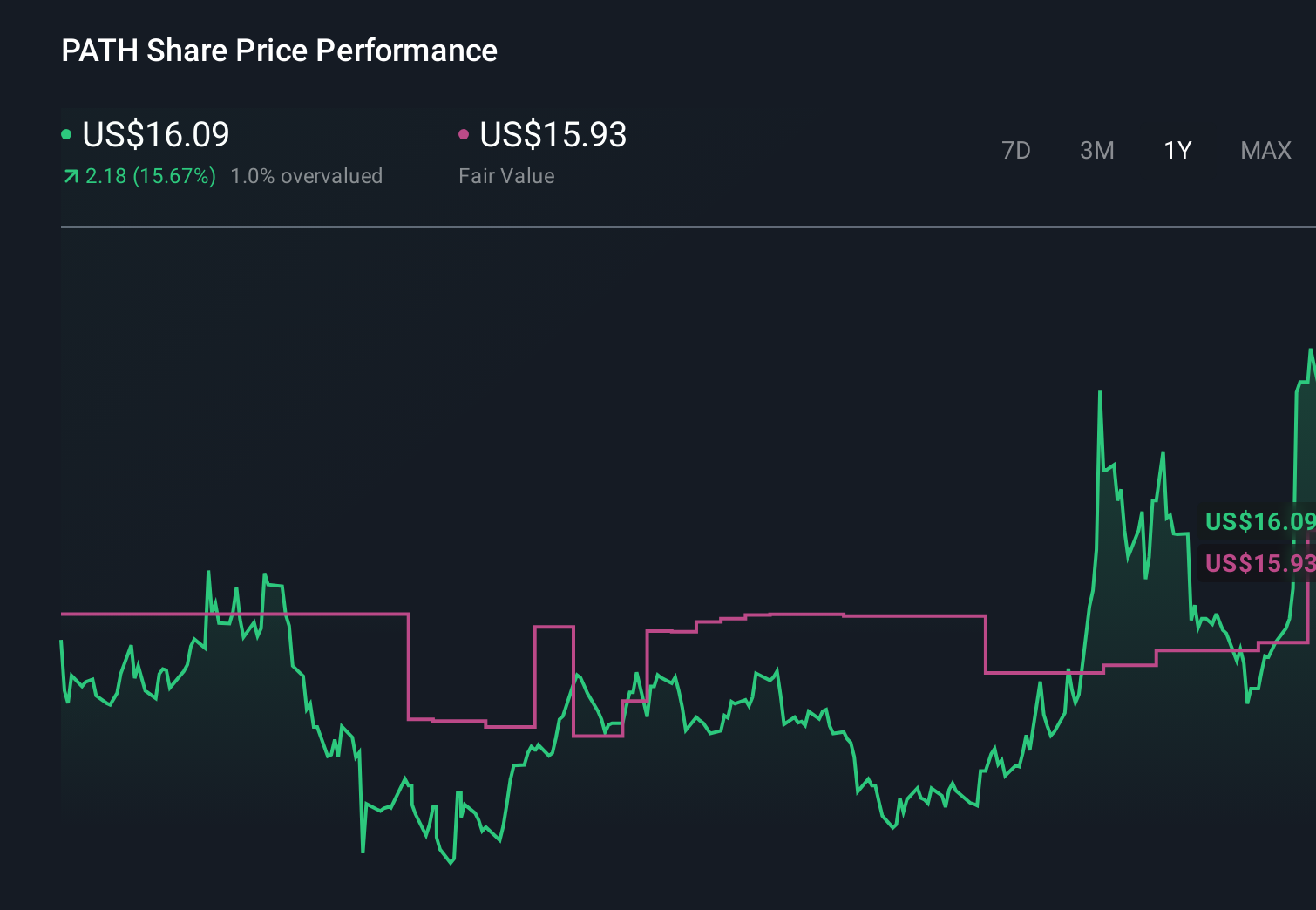Click the upward green arrow next to 2.18
Image resolution: width=1316 pixels, height=910 pixels.
tap(71, 175)
